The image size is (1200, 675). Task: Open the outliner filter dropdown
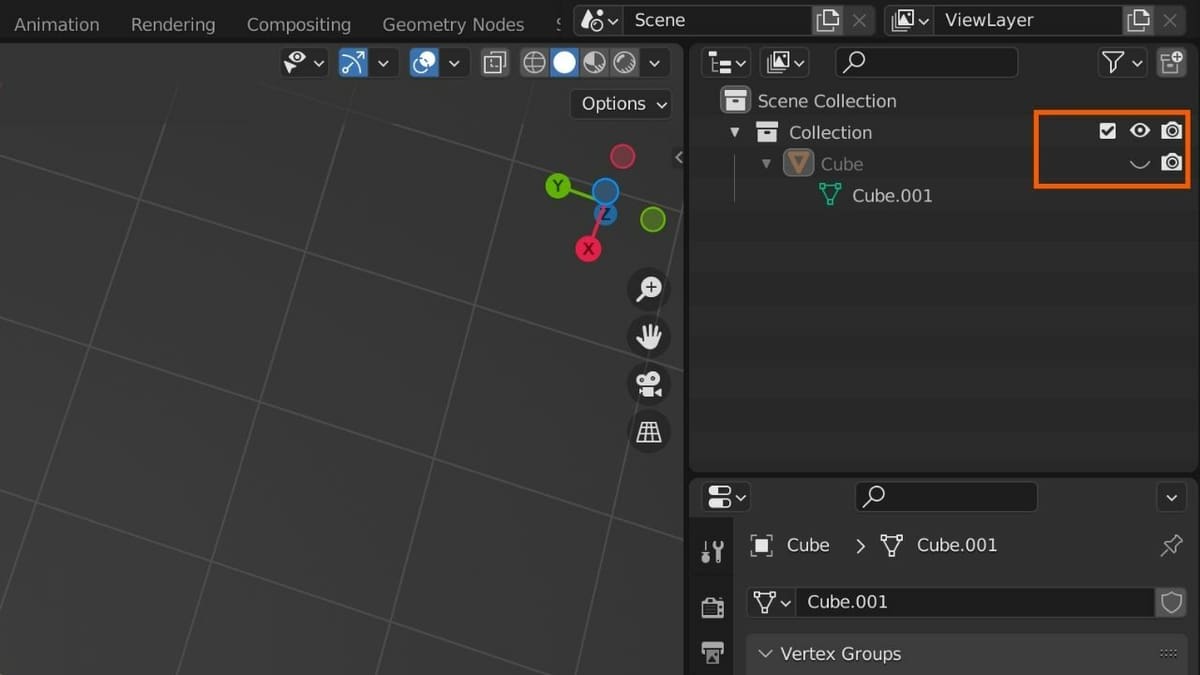point(1122,63)
